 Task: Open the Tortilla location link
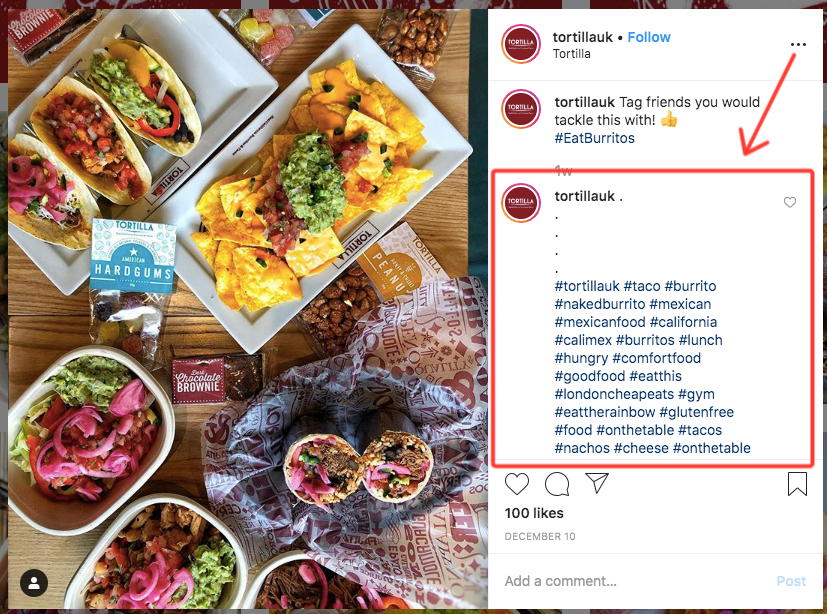tap(571, 54)
